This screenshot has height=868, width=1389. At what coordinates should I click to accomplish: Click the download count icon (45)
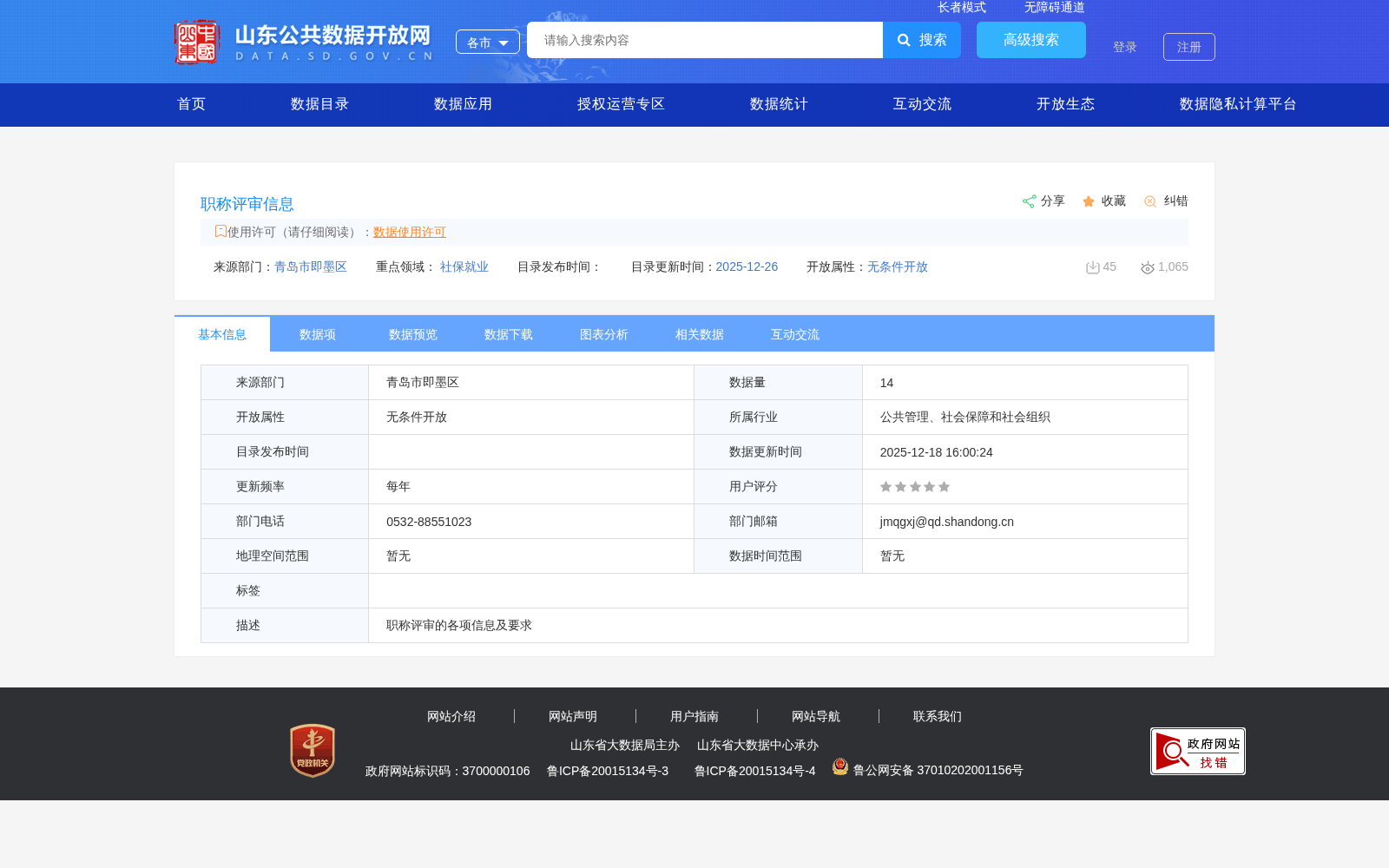tap(1093, 267)
